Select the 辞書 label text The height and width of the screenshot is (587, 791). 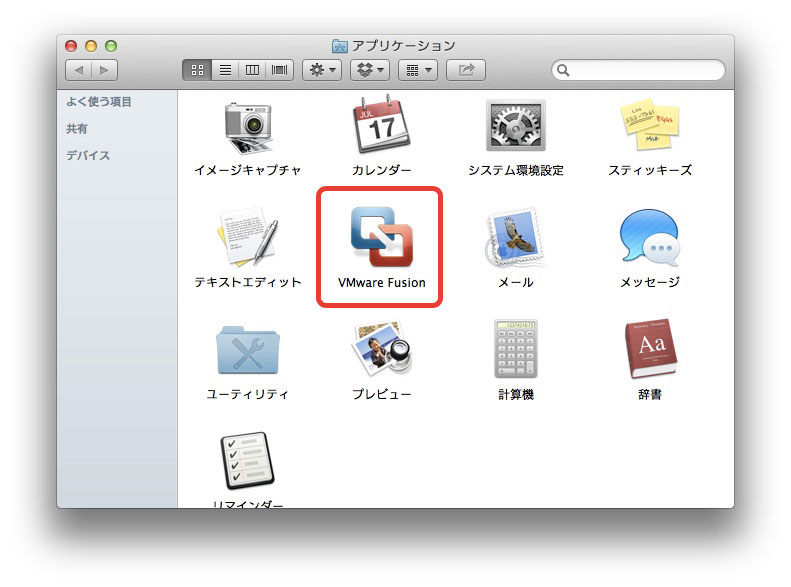tap(650, 394)
